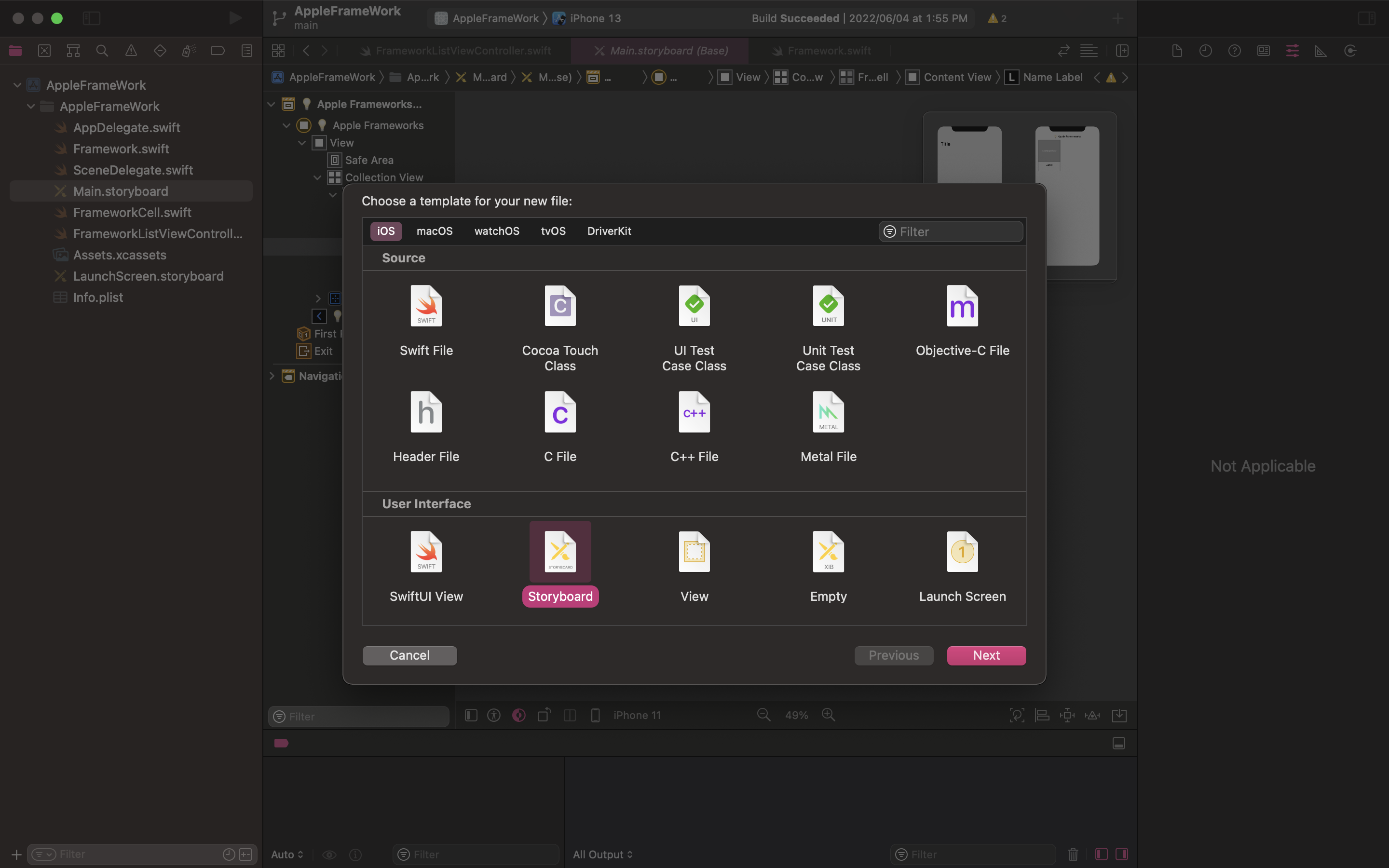The width and height of the screenshot is (1389, 868).
Task: Toggle the right inspector panel
Action: 1366,18
